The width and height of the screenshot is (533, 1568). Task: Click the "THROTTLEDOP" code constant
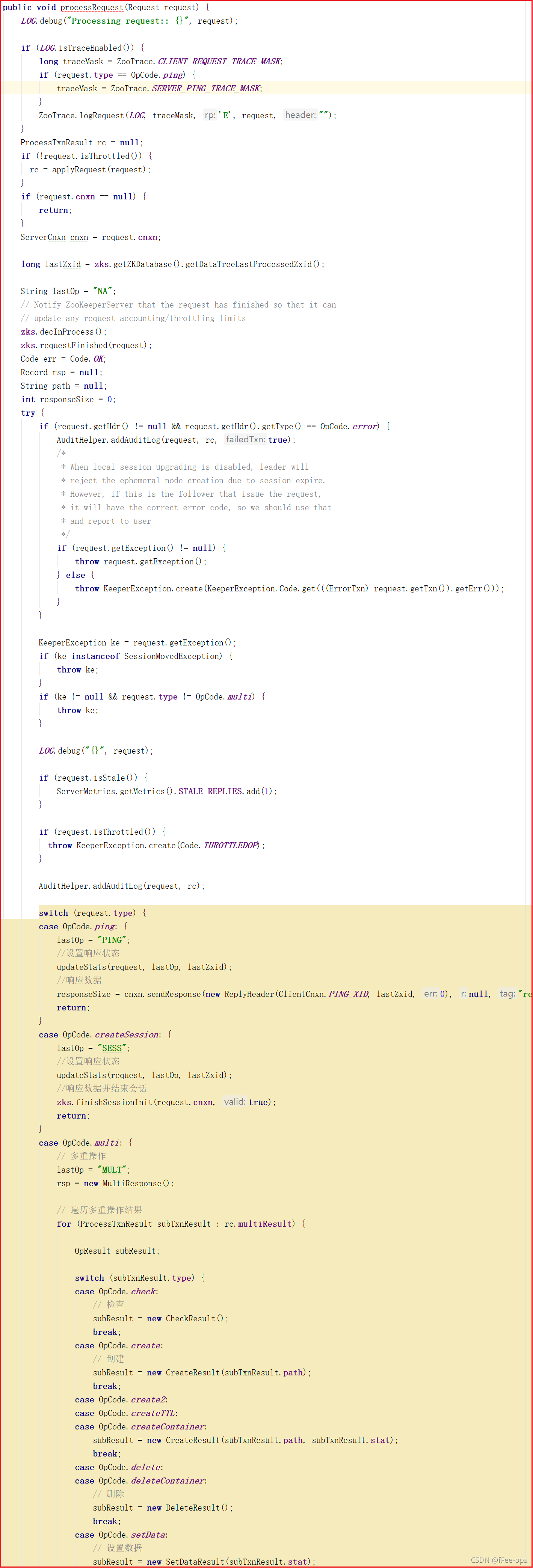231,846
